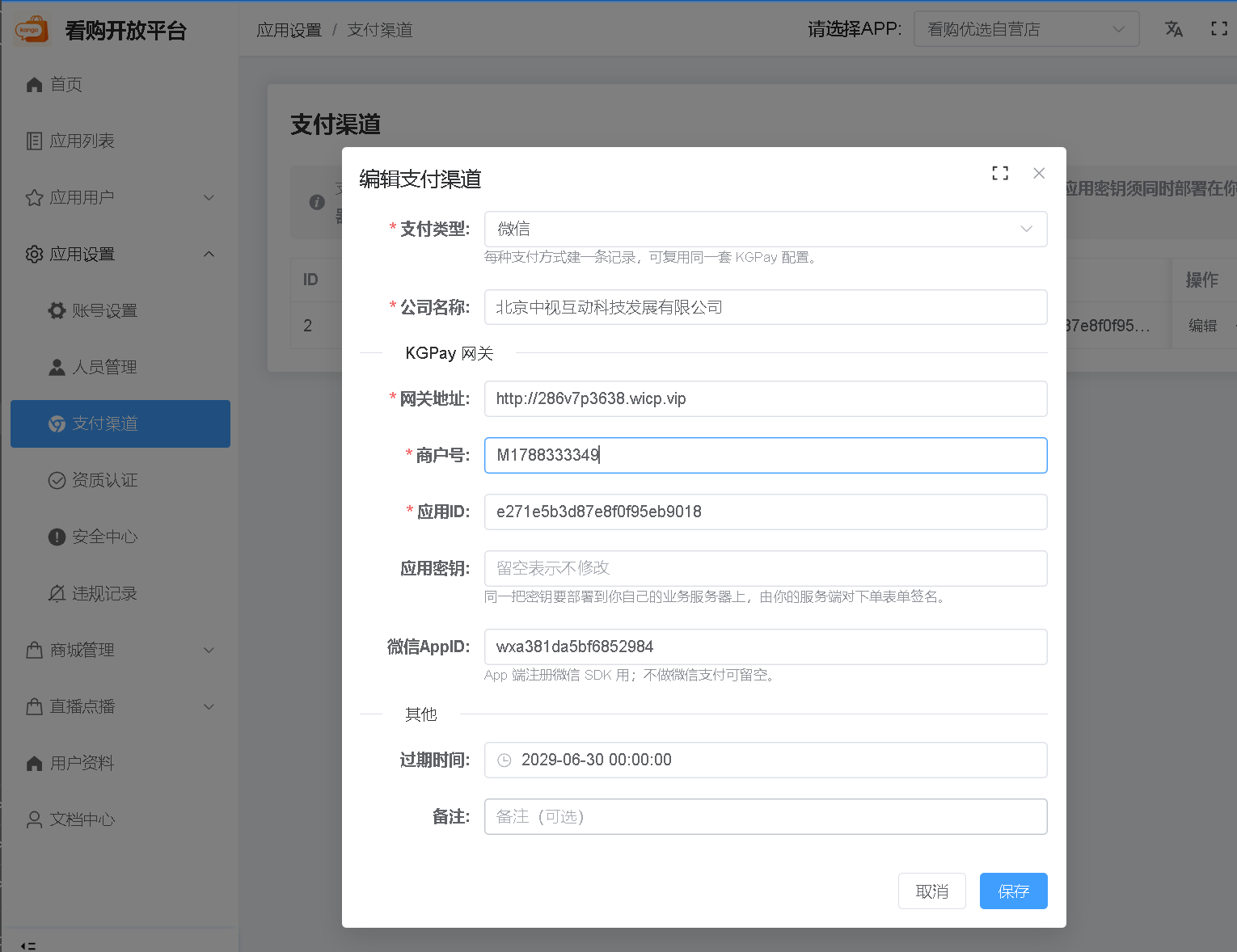Click the page fullscreen icon in header
The image size is (1237, 952).
pos(1219,29)
